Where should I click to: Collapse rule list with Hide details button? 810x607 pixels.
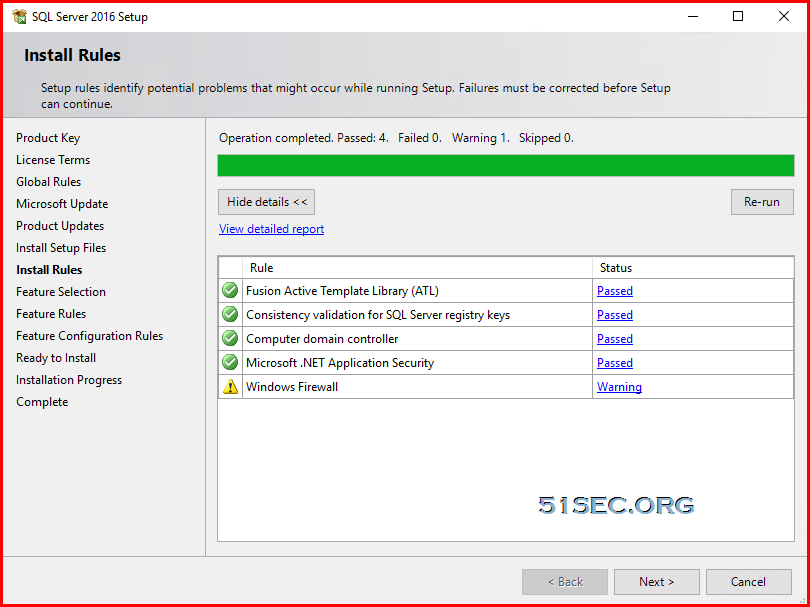pos(267,202)
